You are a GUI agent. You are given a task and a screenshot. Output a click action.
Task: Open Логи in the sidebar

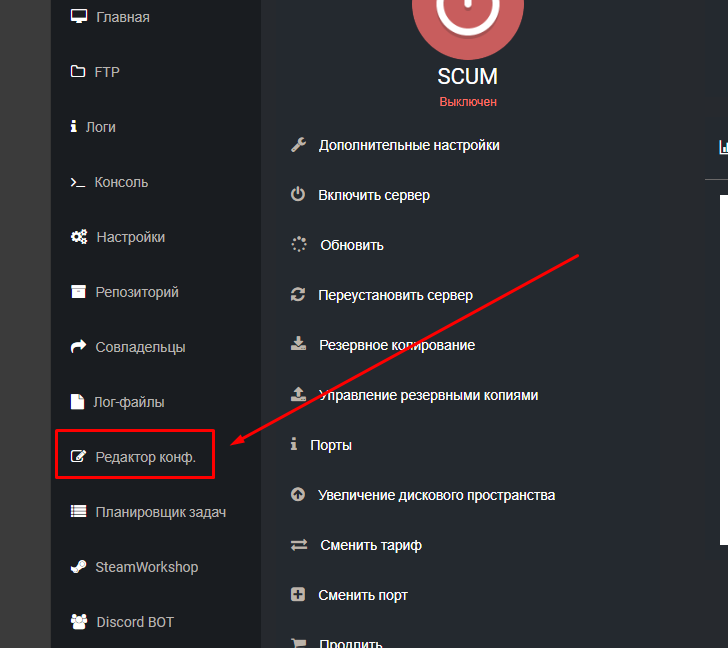pos(101,127)
